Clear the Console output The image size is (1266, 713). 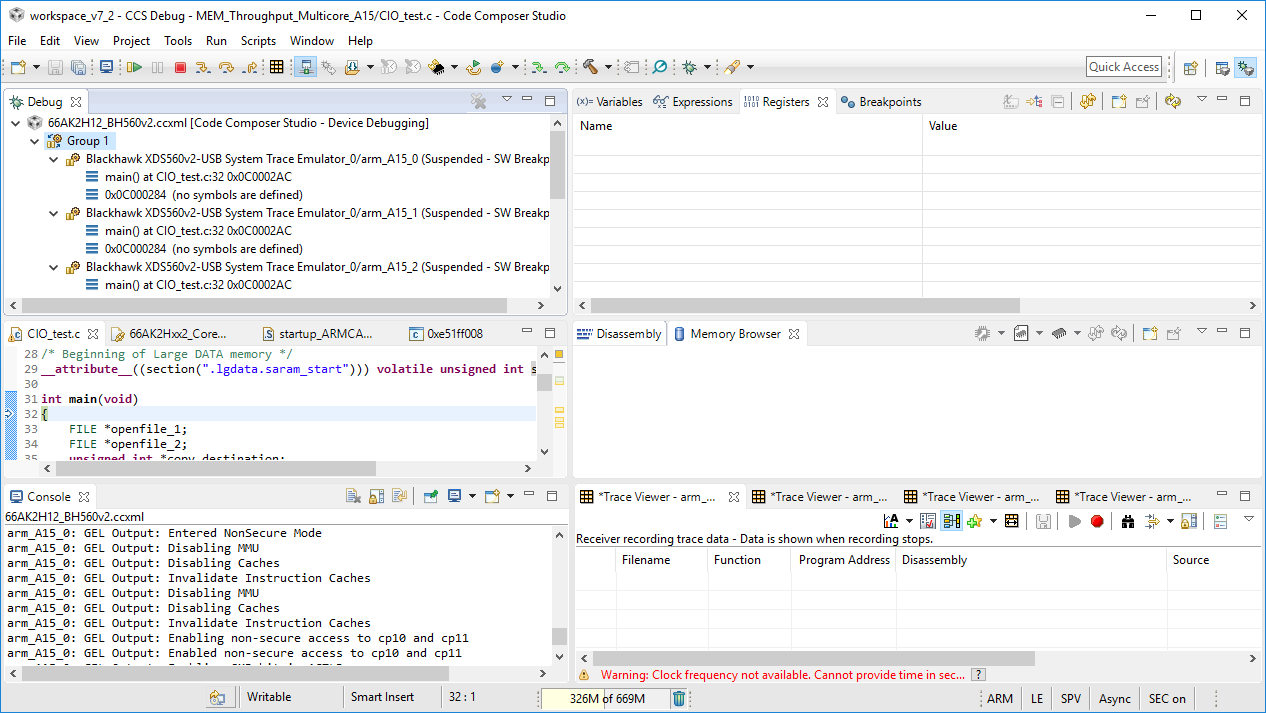pos(352,495)
